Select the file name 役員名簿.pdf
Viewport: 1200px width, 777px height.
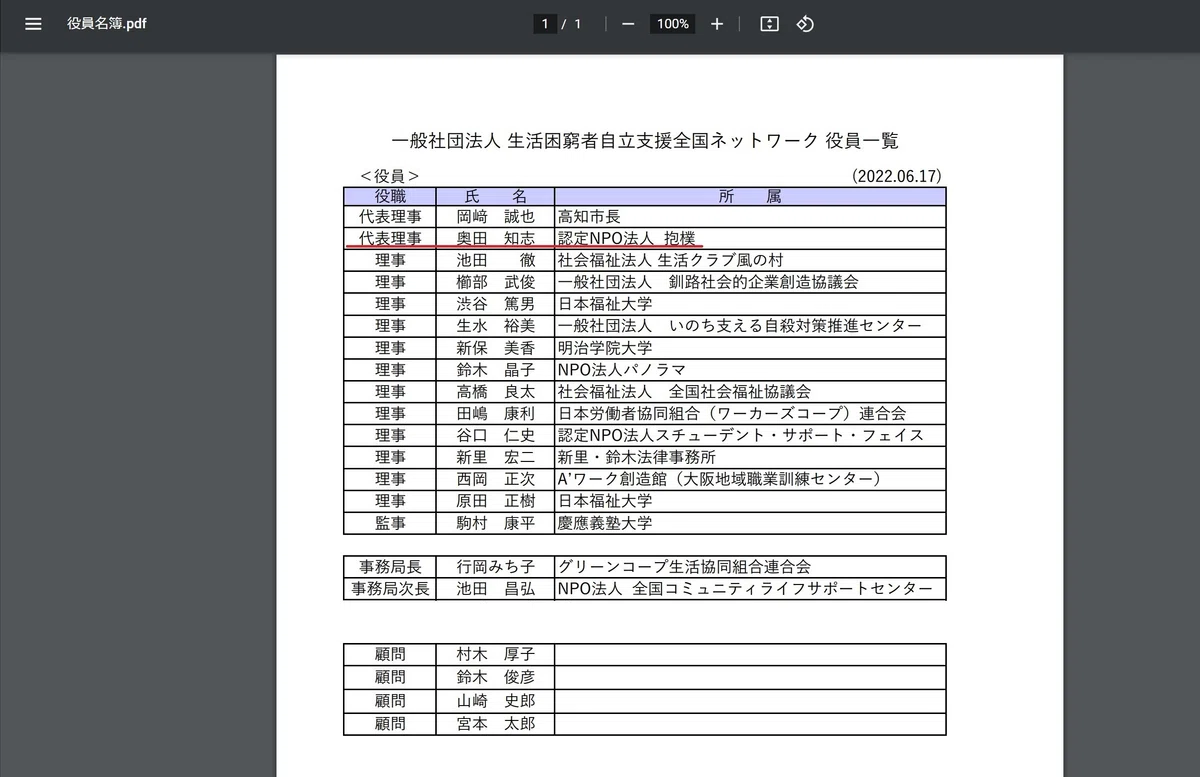(x=108, y=24)
